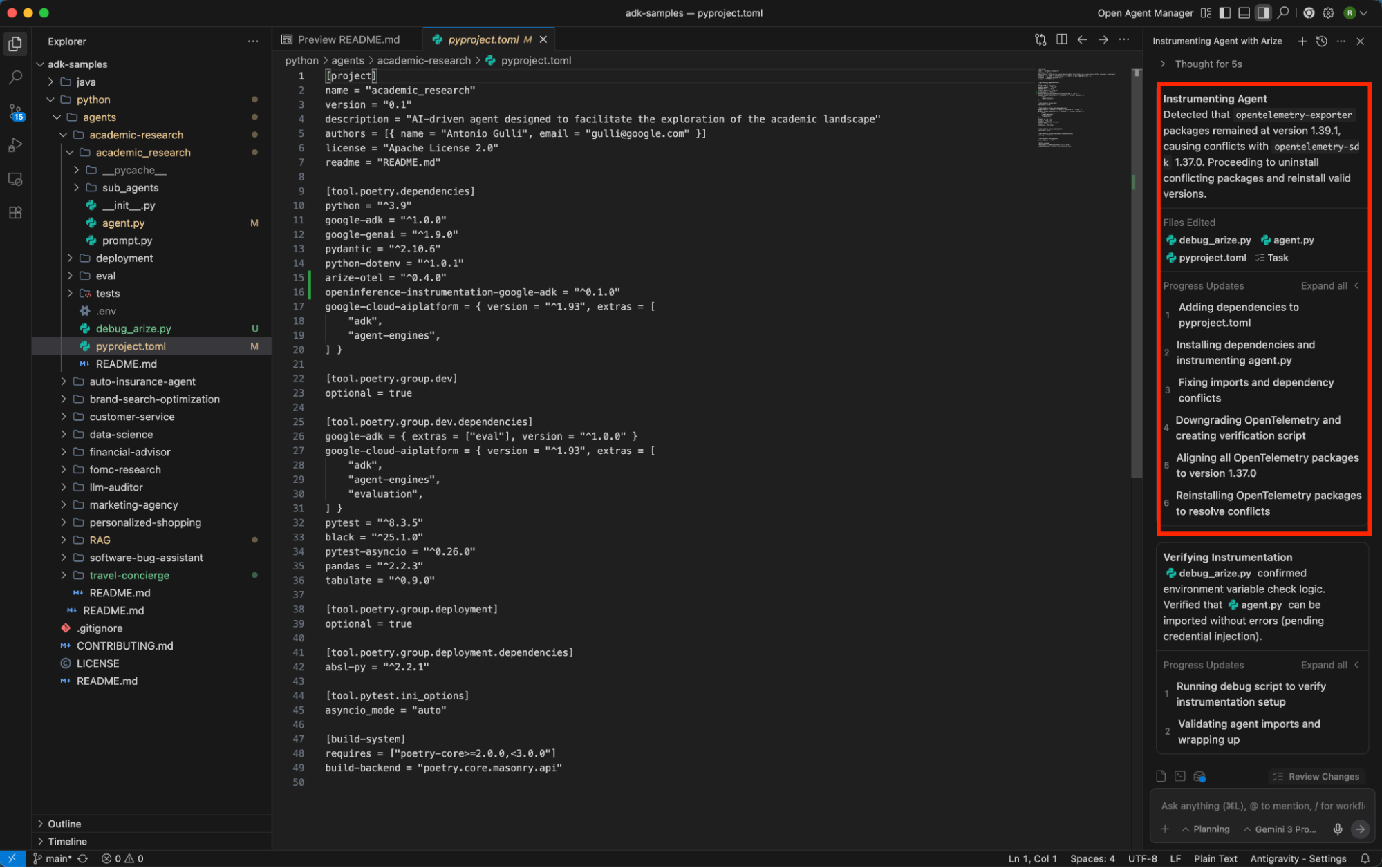Image resolution: width=1382 pixels, height=868 pixels.
Task: Toggle the primary sidebar layout icon
Action: (x=1225, y=13)
